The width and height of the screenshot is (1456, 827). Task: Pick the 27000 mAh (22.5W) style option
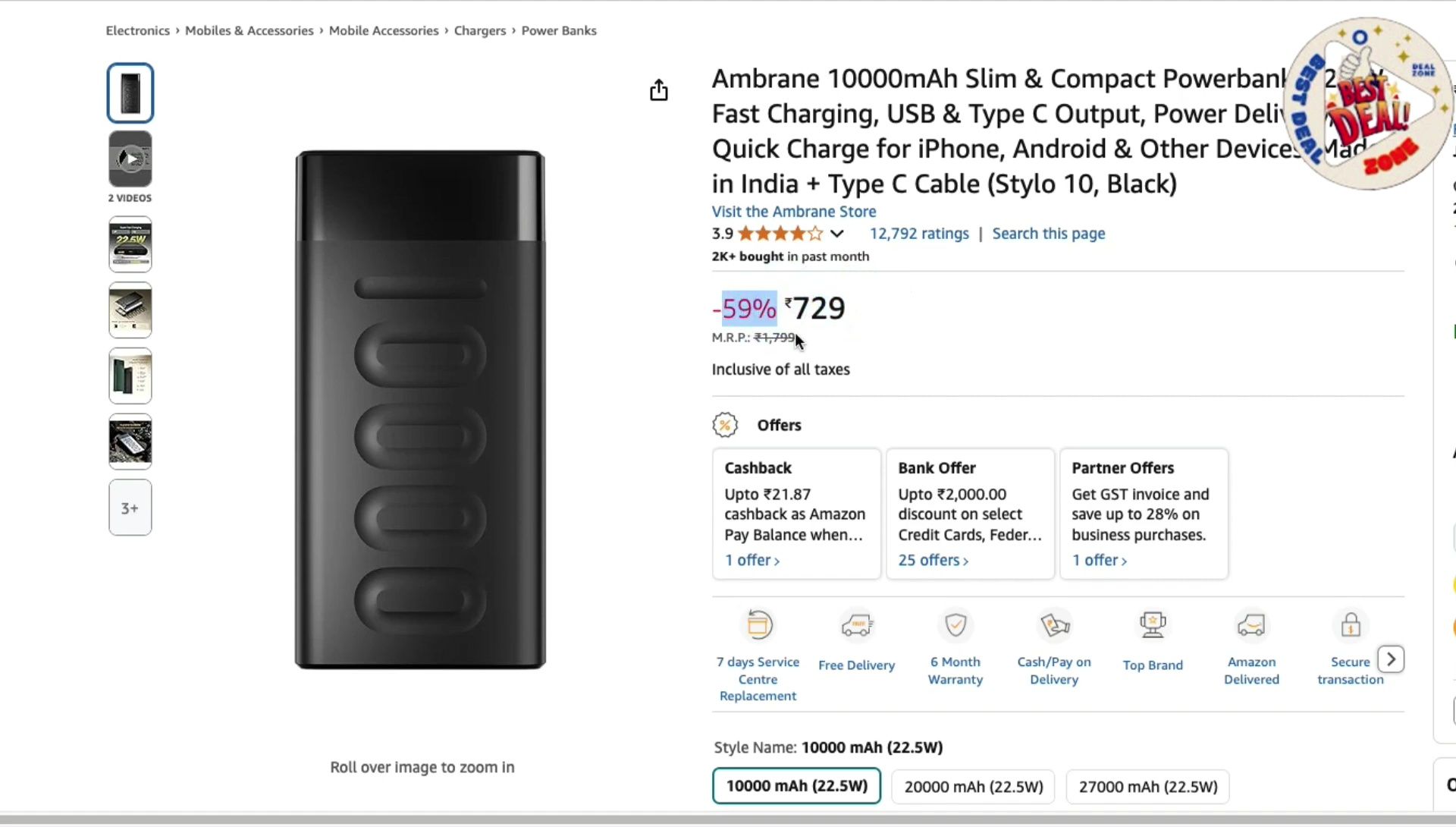[x=1147, y=787]
